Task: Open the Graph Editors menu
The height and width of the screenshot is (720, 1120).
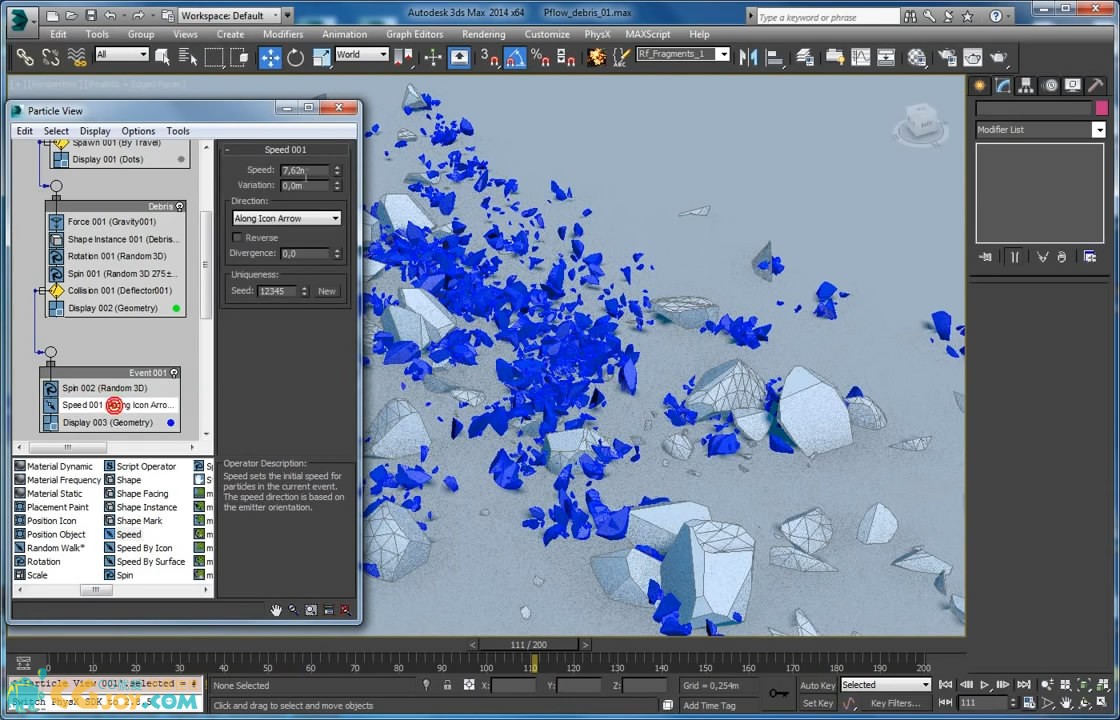Action: (x=414, y=34)
